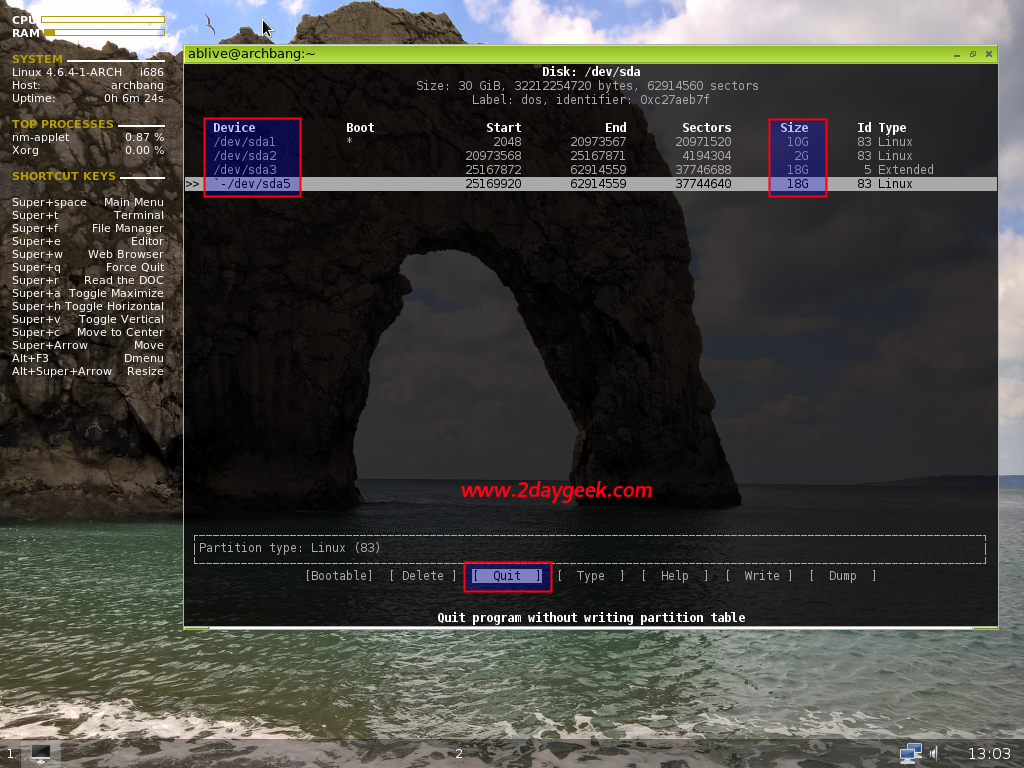The width and height of the screenshot is (1024, 768).
Task: Minimize the ablive@archbang terminal window
Action: (957, 54)
